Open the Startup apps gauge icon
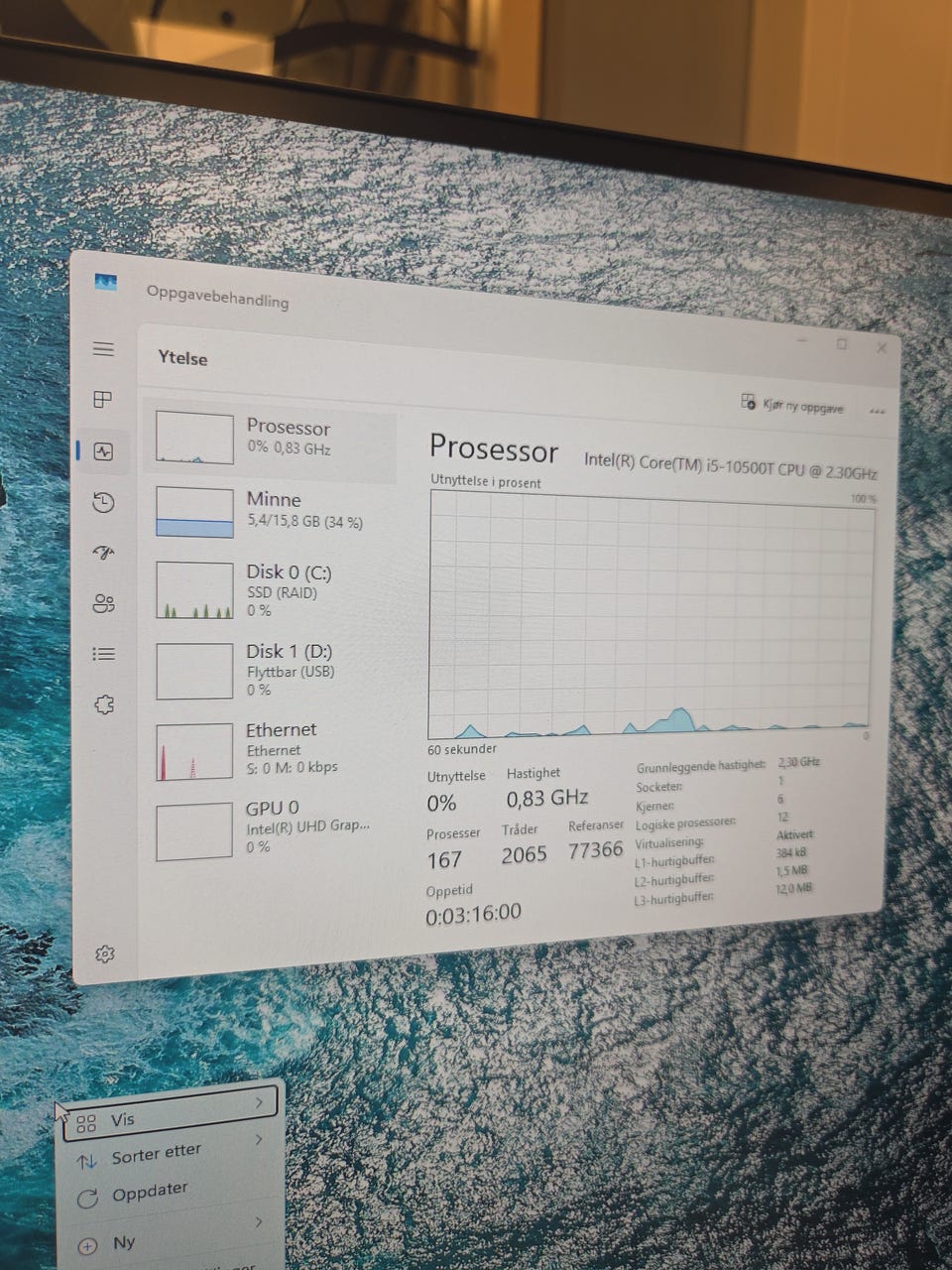This screenshot has height=1270, width=952. (x=103, y=553)
